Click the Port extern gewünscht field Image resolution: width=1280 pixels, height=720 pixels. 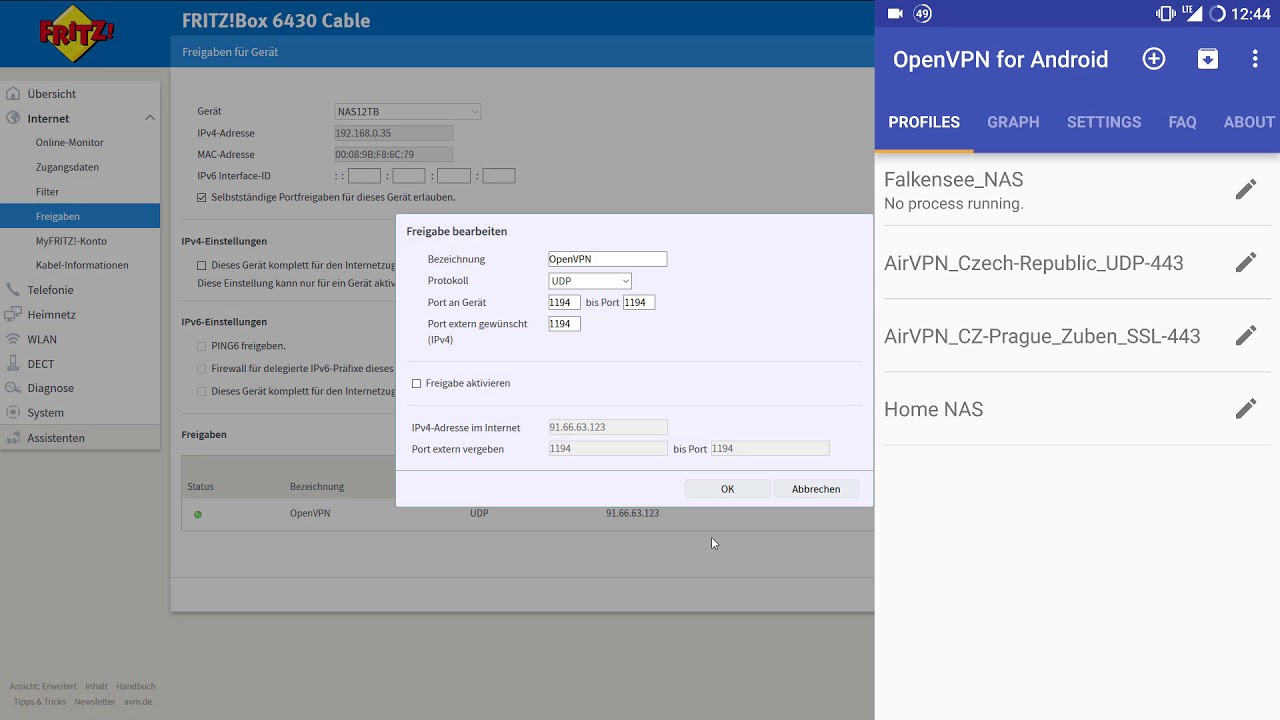coord(564,324)
